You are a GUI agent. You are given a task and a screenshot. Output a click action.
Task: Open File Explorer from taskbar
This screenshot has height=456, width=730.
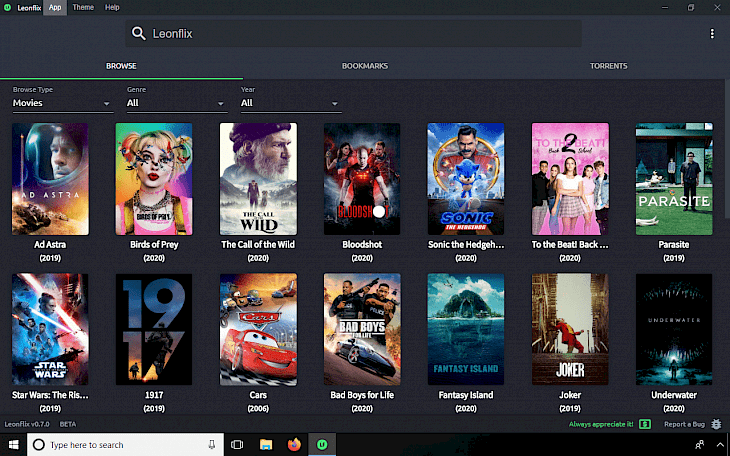pos(266,445)
